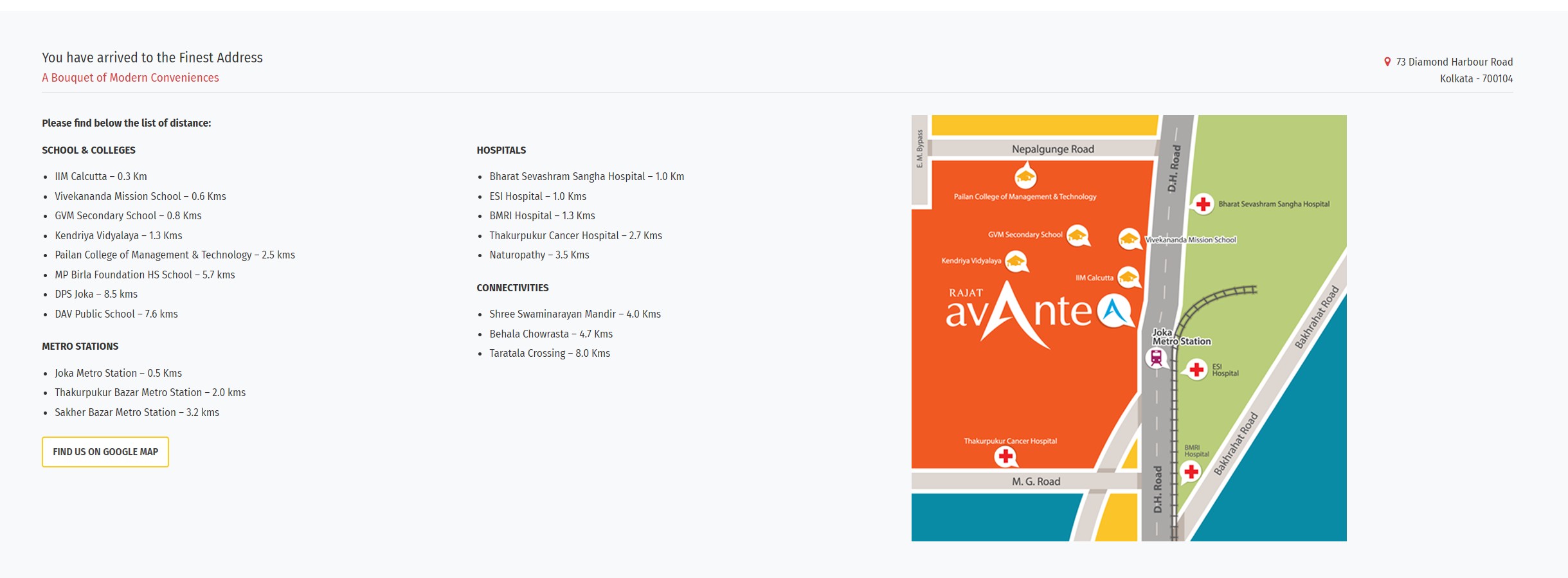Image resolution: width=1568 pixels, height=578 pixels.
Task: Click 'DAV Public School – 7.6 kms' item
Action: pyautogui.click(x=116, y=314)
